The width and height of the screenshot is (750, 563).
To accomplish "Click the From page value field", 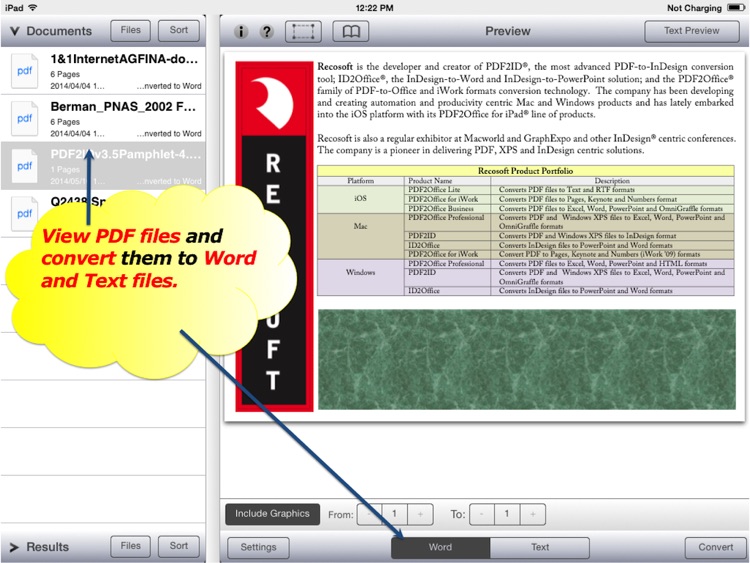I will [394, 514].
